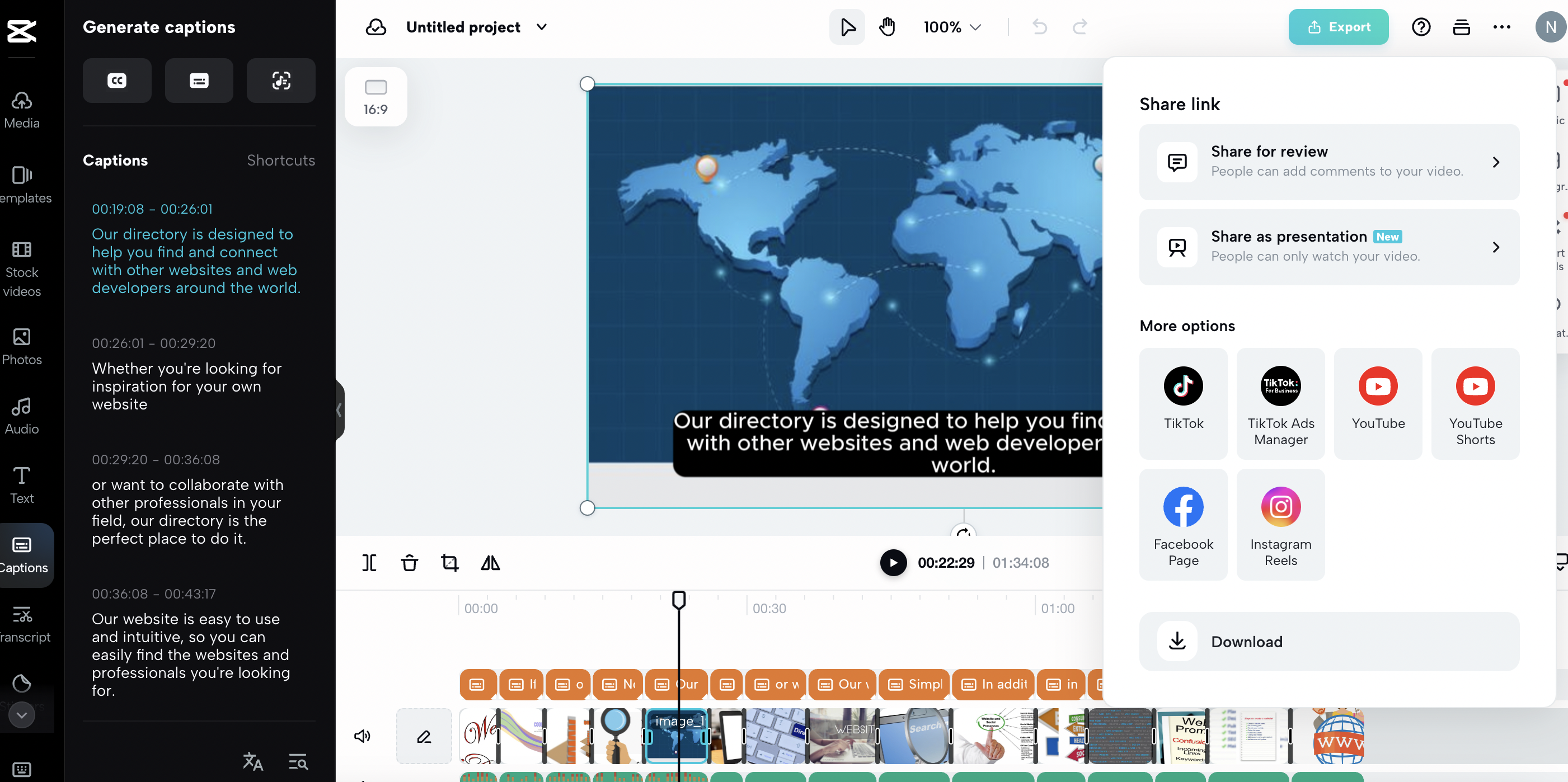Open the 100% zoom dropdown
Screen dimensions: 1568x782
(x=952, y=27)
